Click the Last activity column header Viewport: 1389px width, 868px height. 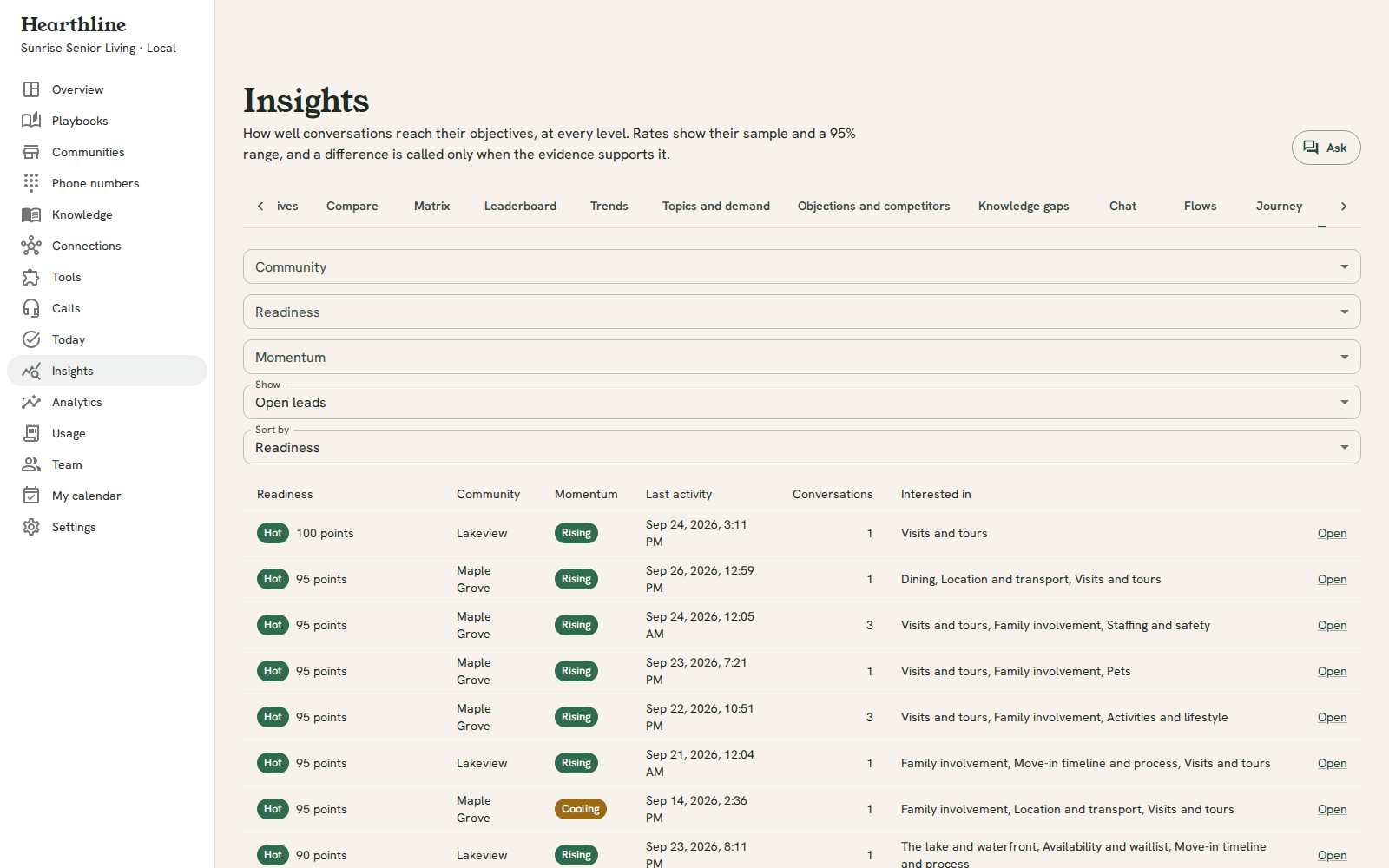pyautogui.click(x=679, y=495)
